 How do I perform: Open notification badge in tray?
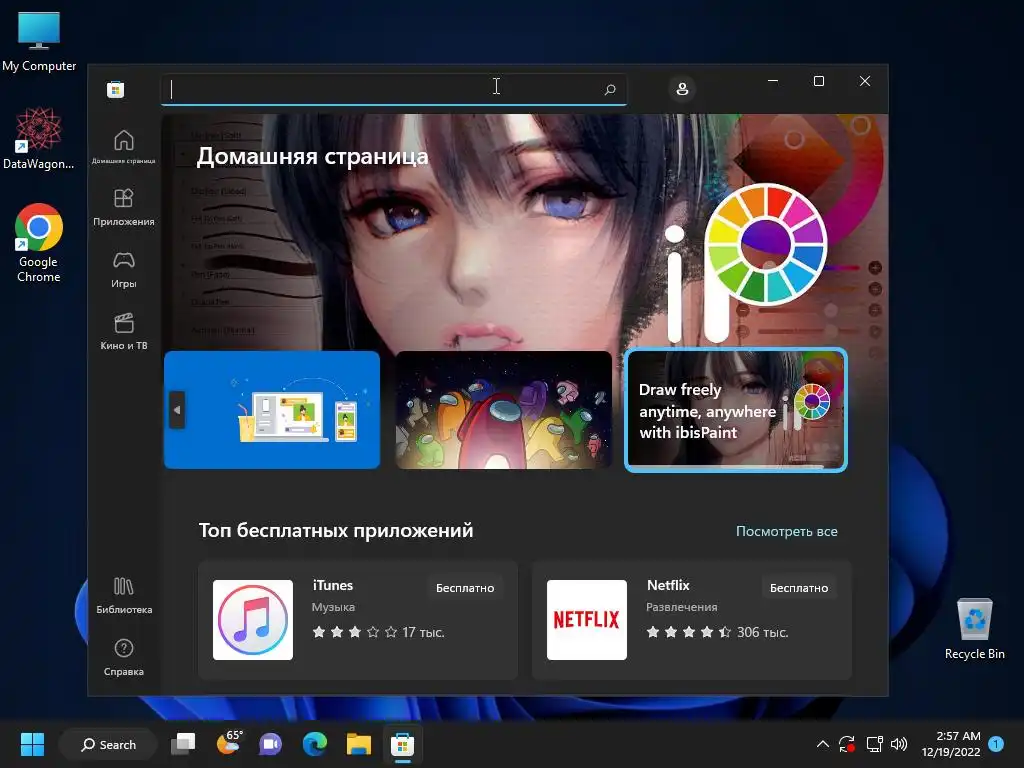tap(996, 744)
